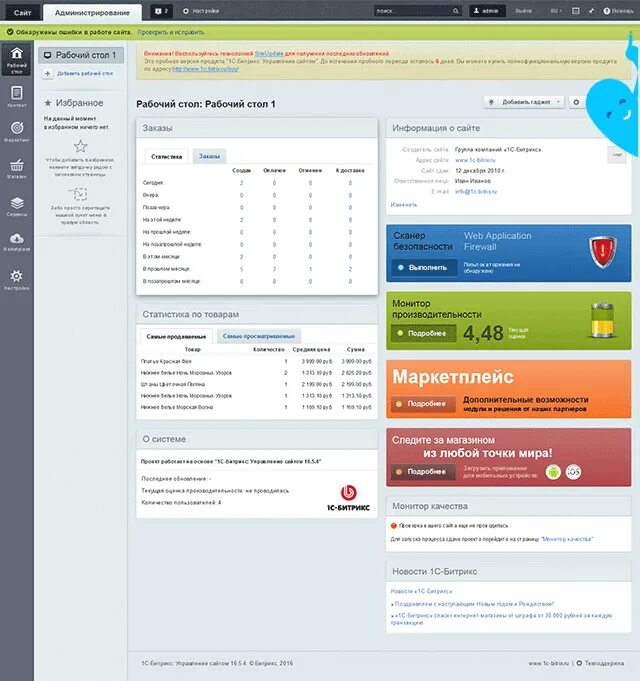Image resolution: width=640 pixels, height=681 pixels.
Task: Open the www.1c-bitrix.ru site address link
Action: 475,160
